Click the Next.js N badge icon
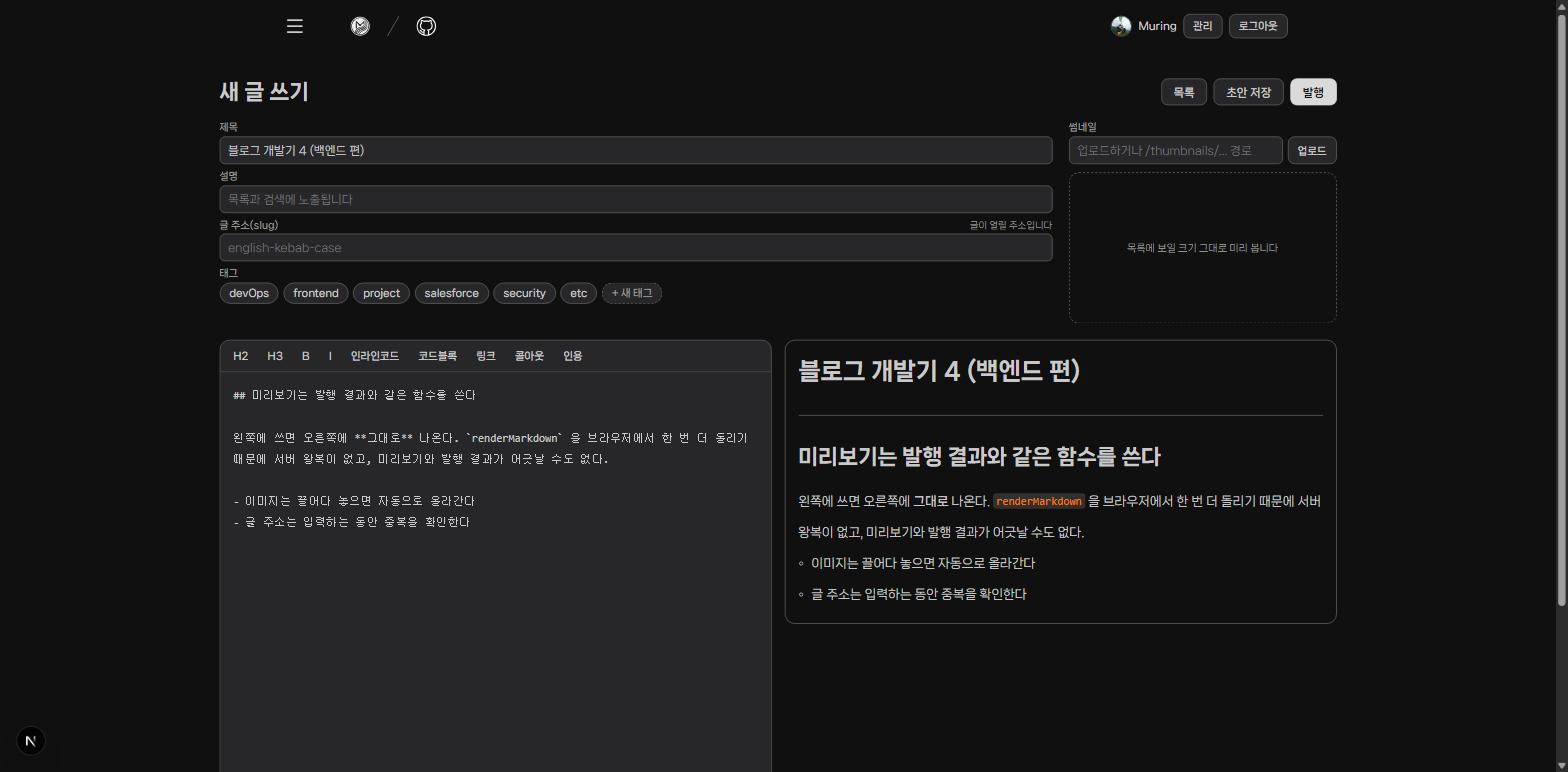The image size is (1568, 772). pos(31,741)
